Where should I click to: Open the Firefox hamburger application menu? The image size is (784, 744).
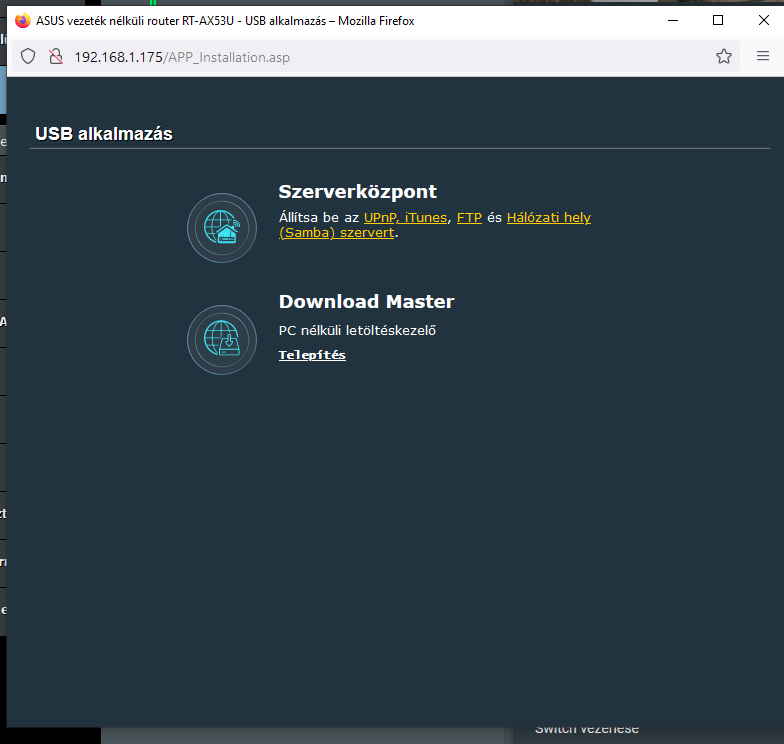(x=762, y=56)
